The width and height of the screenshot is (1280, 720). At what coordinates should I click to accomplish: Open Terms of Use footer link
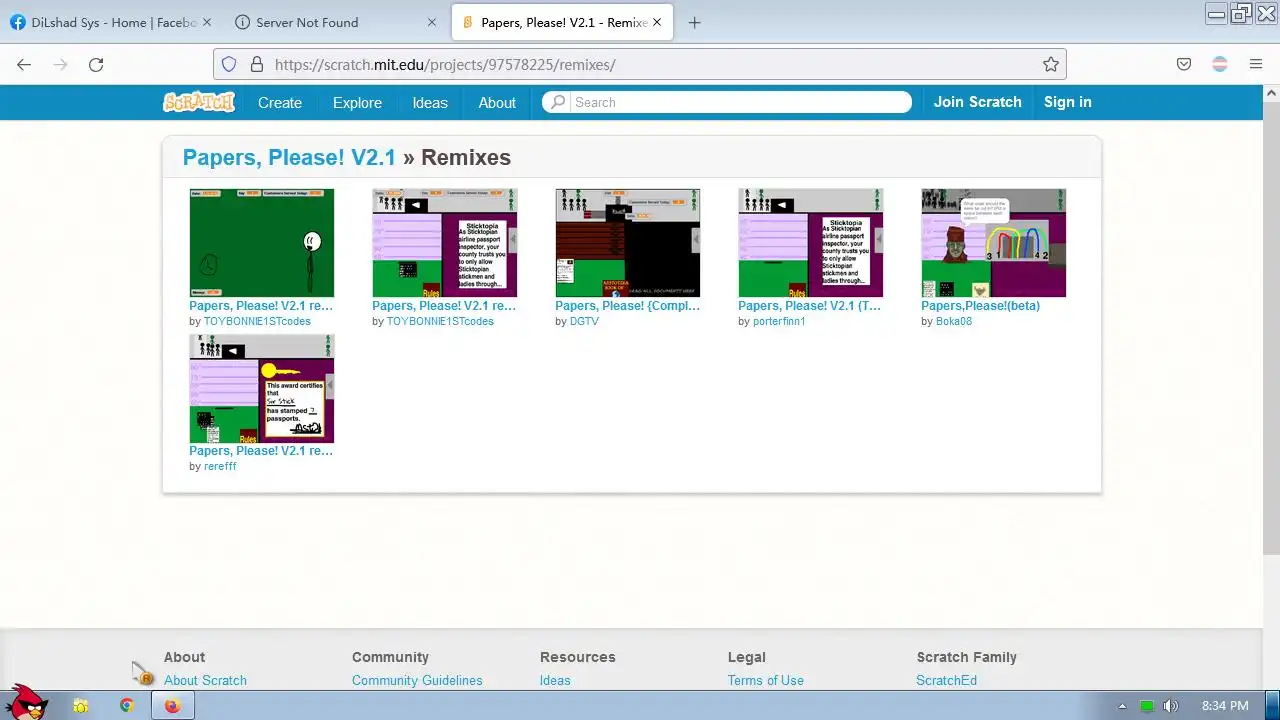point(766,680)
